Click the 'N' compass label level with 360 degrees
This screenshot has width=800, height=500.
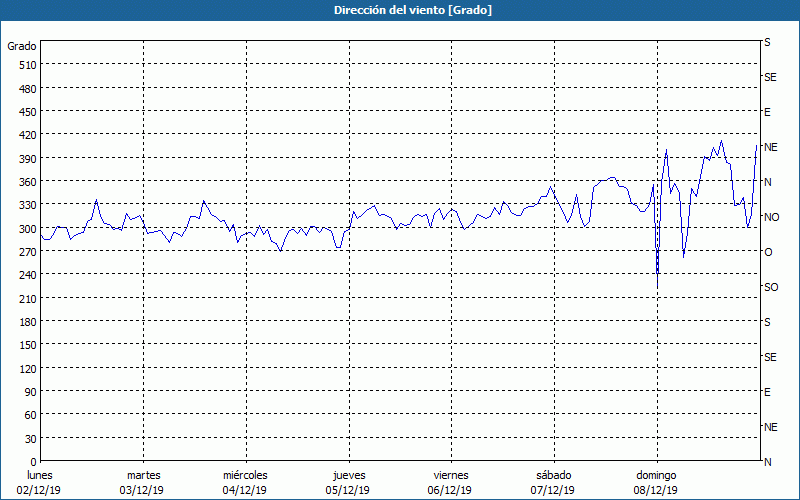pos(767,182)
